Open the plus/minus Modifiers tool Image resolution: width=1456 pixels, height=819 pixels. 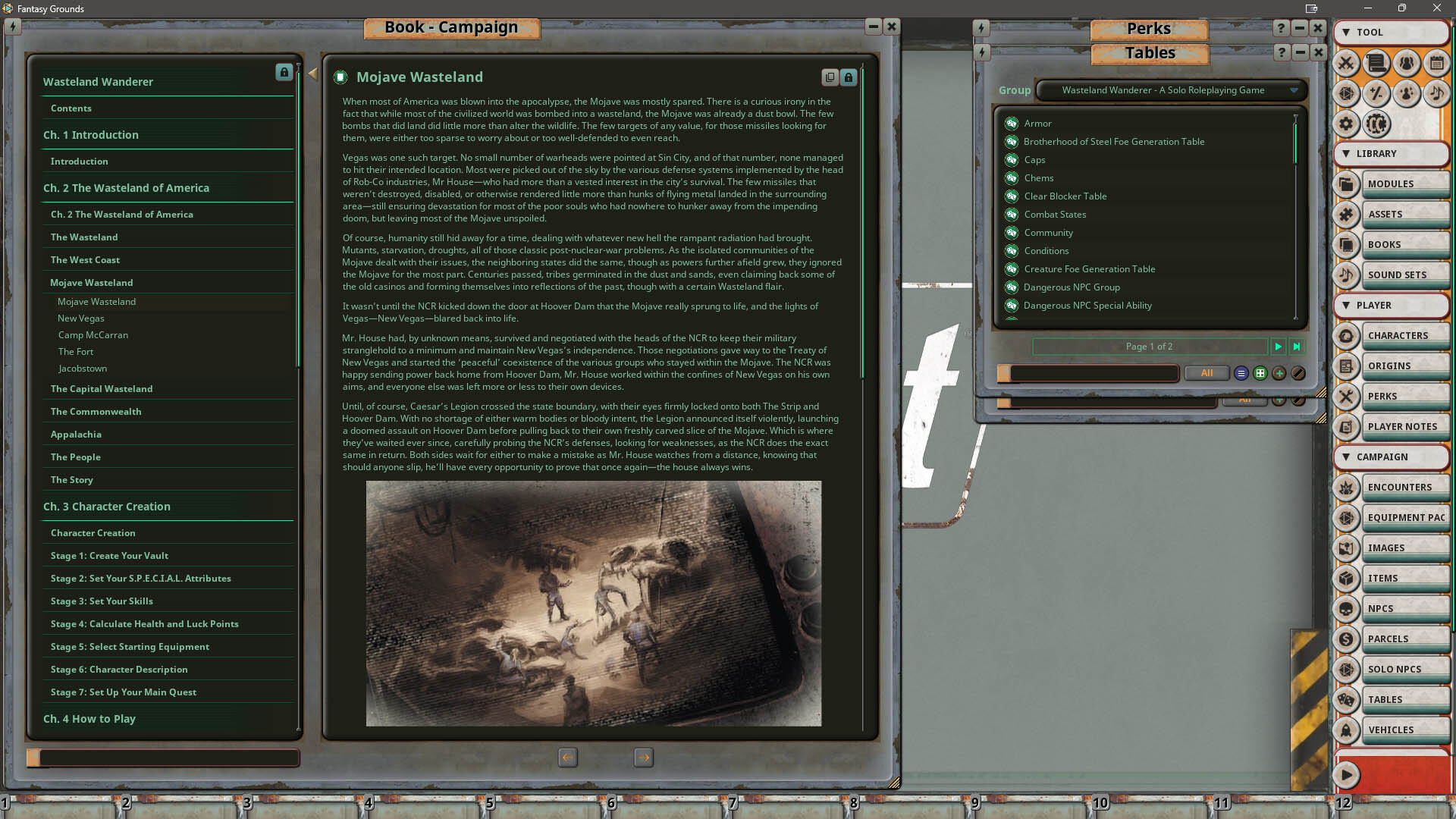click(1376, 93)
